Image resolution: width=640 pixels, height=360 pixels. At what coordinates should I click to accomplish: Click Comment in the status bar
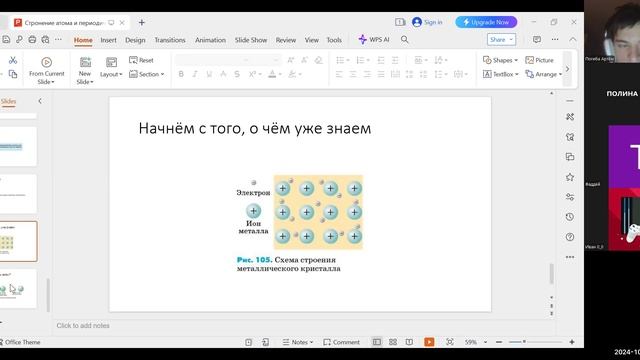(x=341, y=342)
